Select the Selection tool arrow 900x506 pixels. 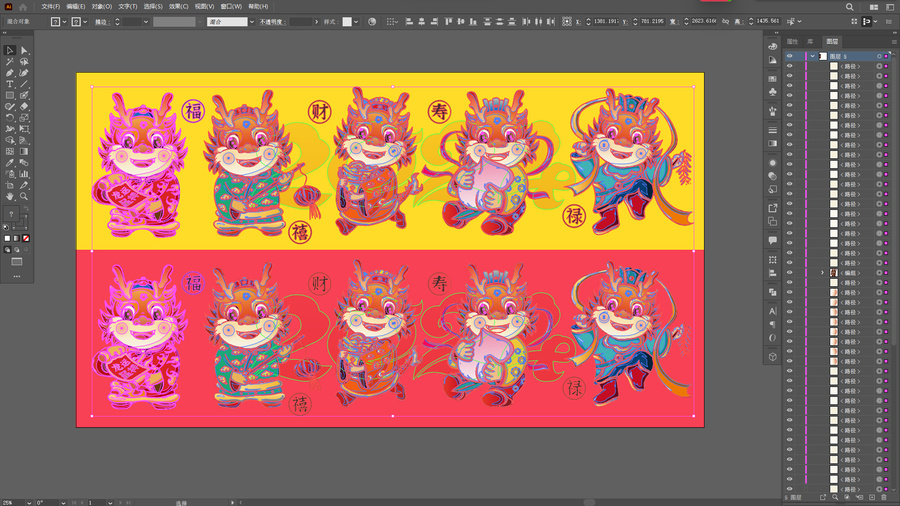[x=10, y=50]
